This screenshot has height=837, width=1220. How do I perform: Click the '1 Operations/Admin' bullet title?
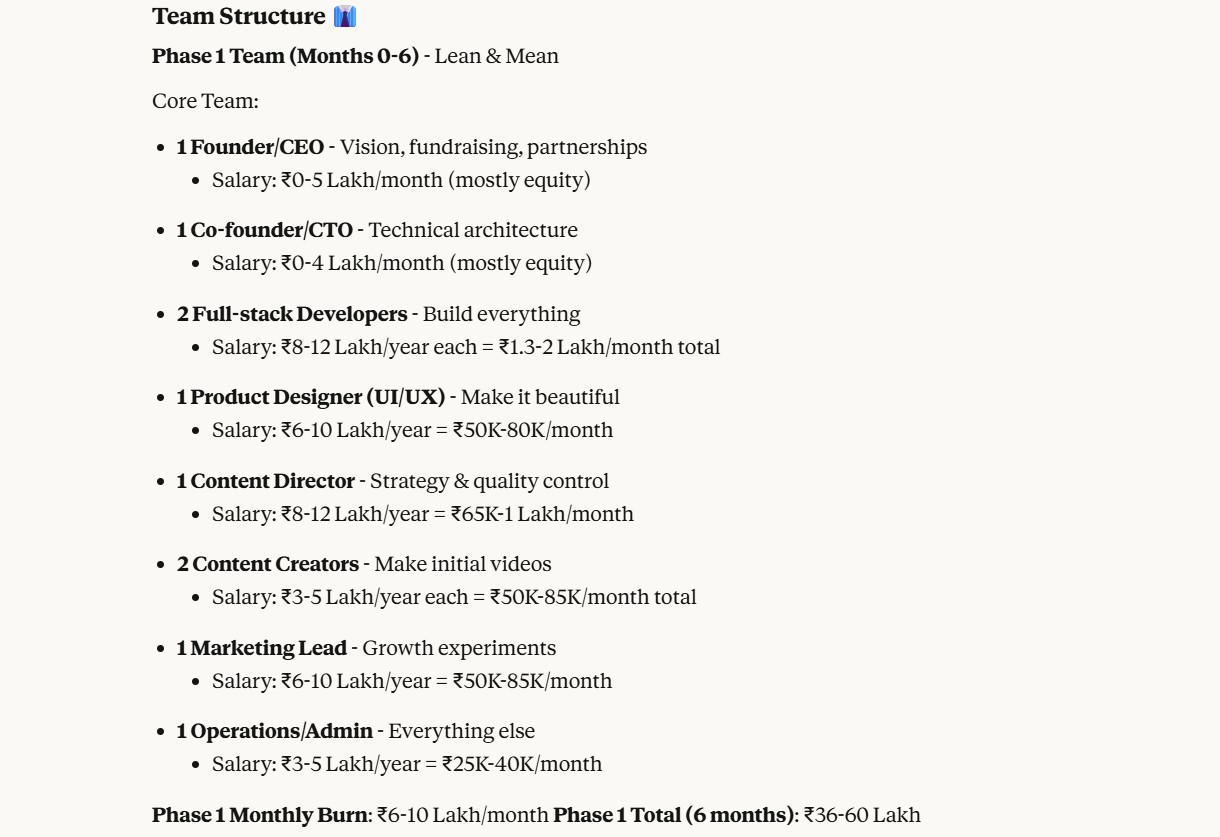(x=275, y=731)
